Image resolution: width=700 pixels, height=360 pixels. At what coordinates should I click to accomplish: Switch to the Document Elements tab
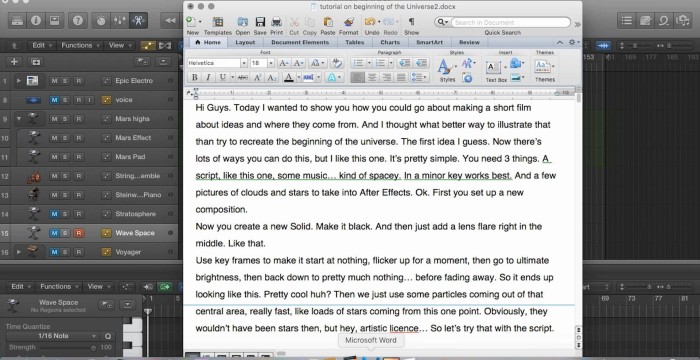coord(300,42)
